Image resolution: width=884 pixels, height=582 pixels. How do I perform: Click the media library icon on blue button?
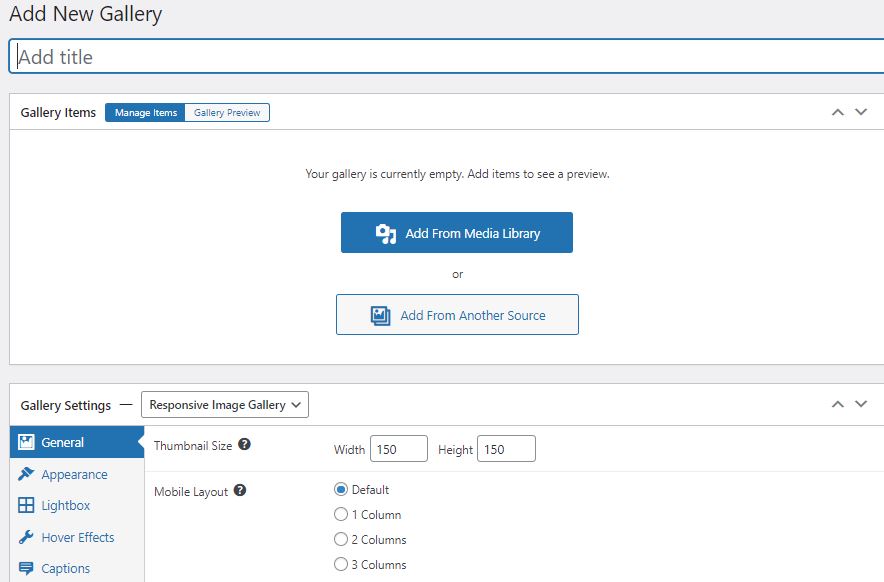pos(386,233)
